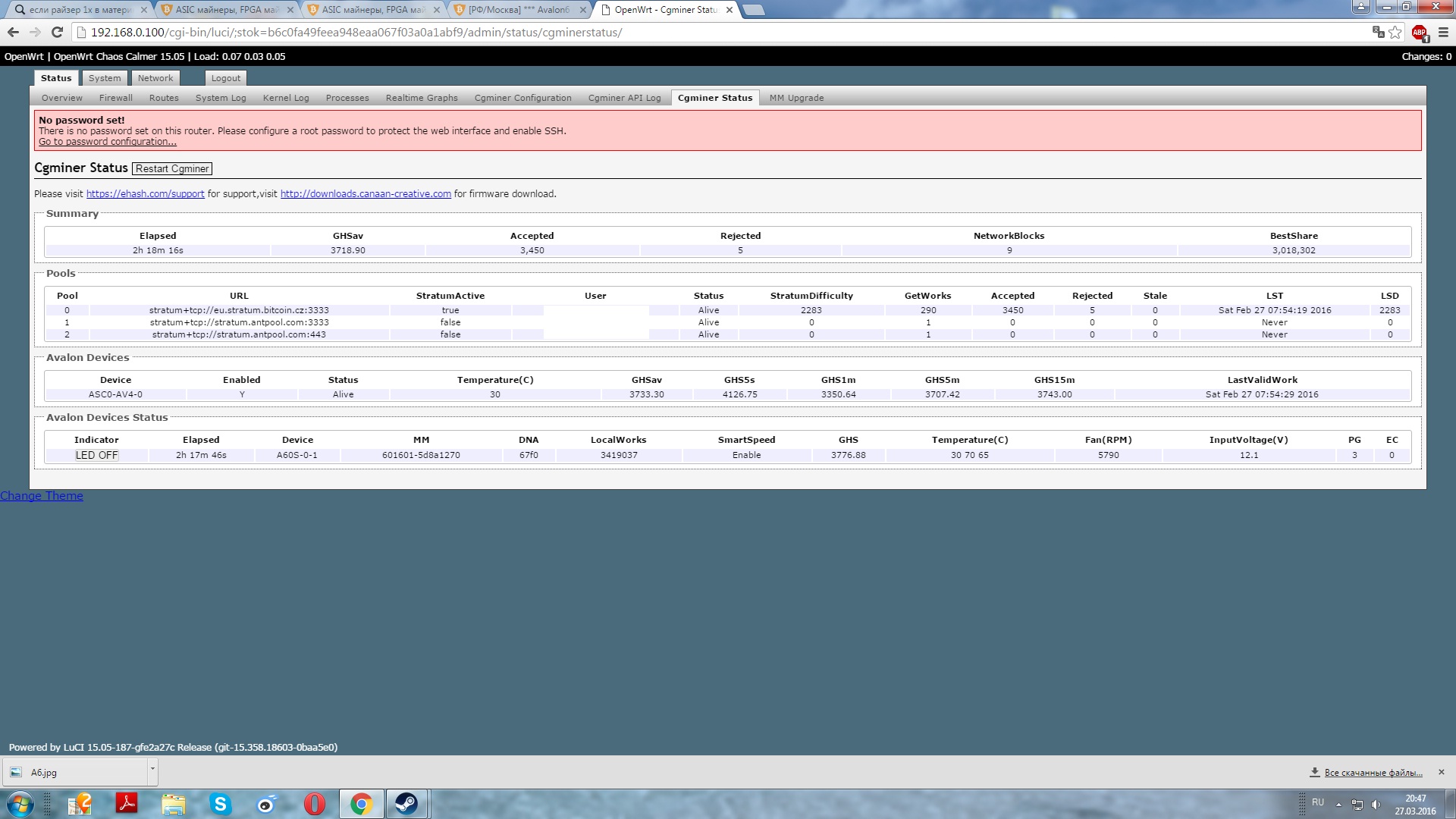Click the browser back arrow

tap(13, 33)
